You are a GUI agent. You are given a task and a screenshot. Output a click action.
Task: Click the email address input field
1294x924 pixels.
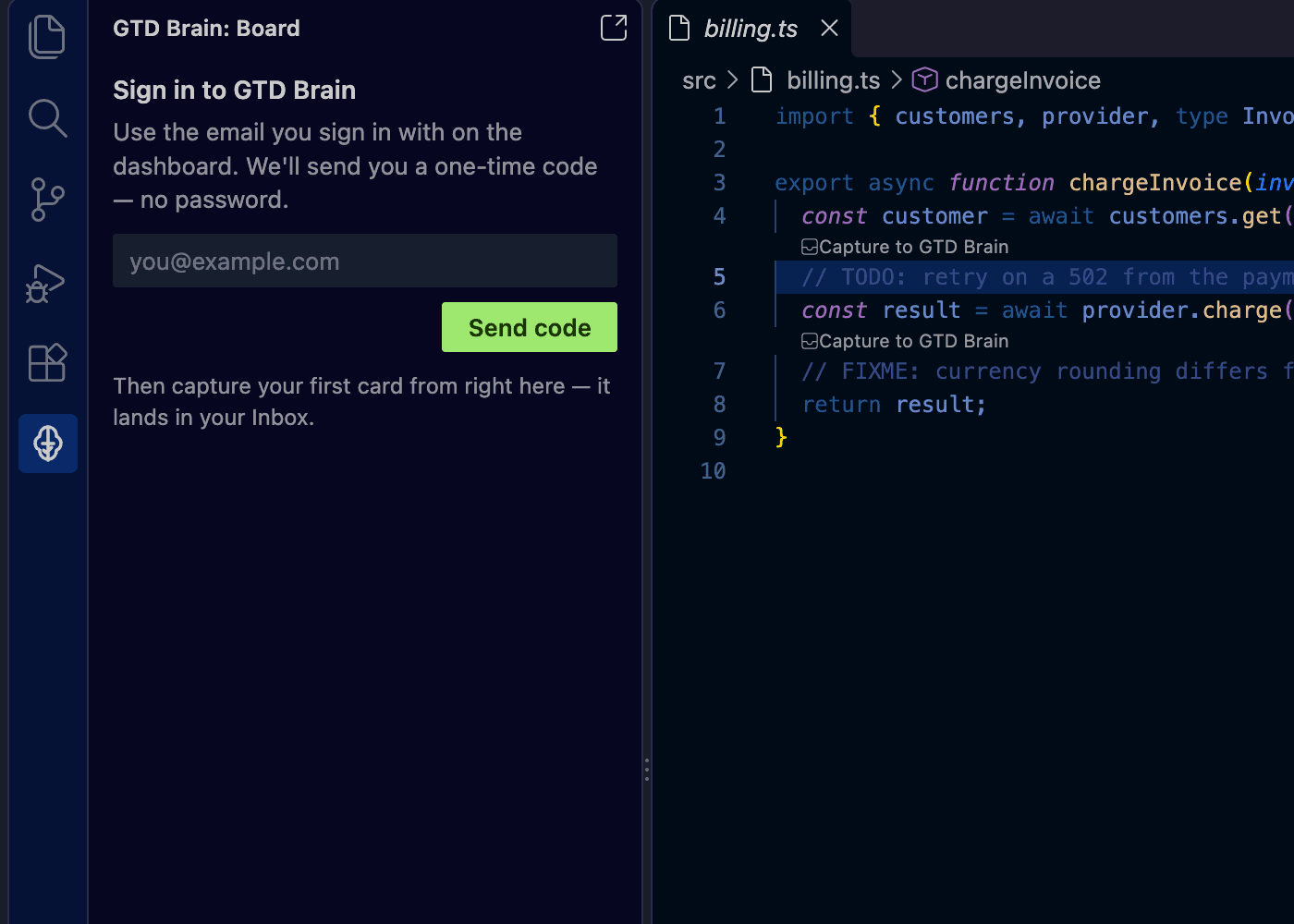(x=365, y=261)
